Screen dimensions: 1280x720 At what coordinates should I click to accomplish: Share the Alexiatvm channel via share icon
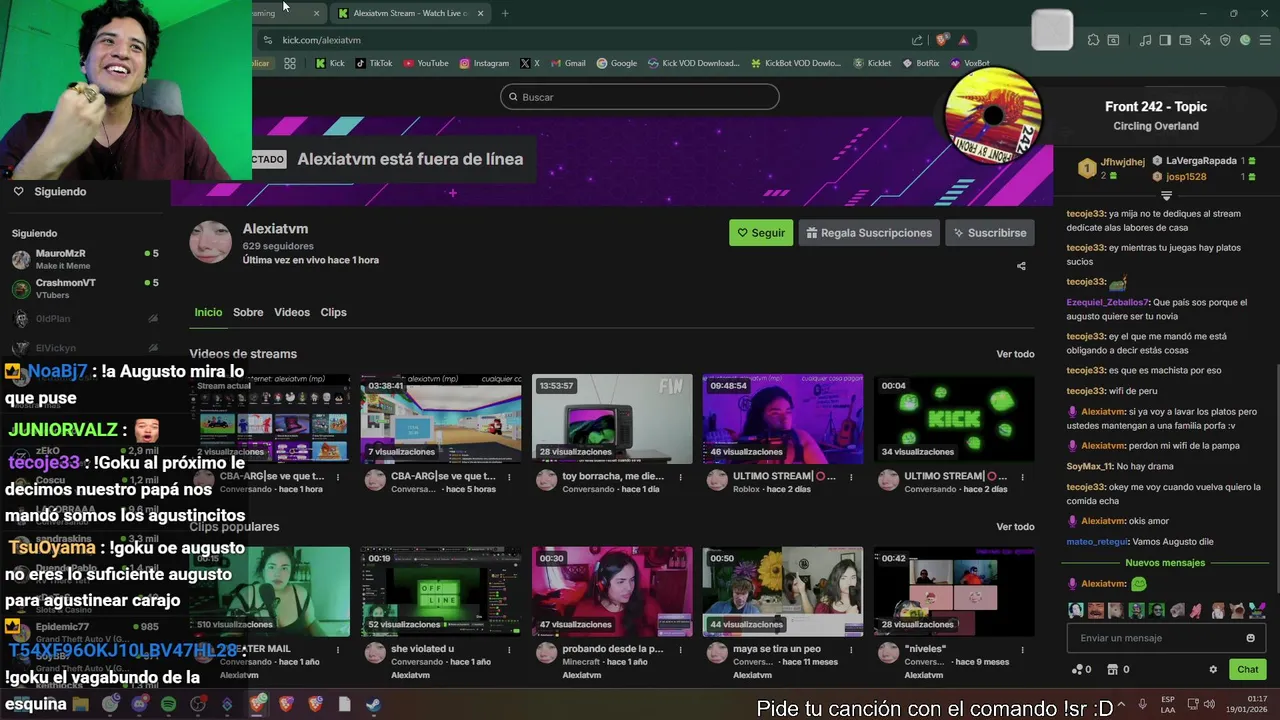click(x=1021, y=266)
